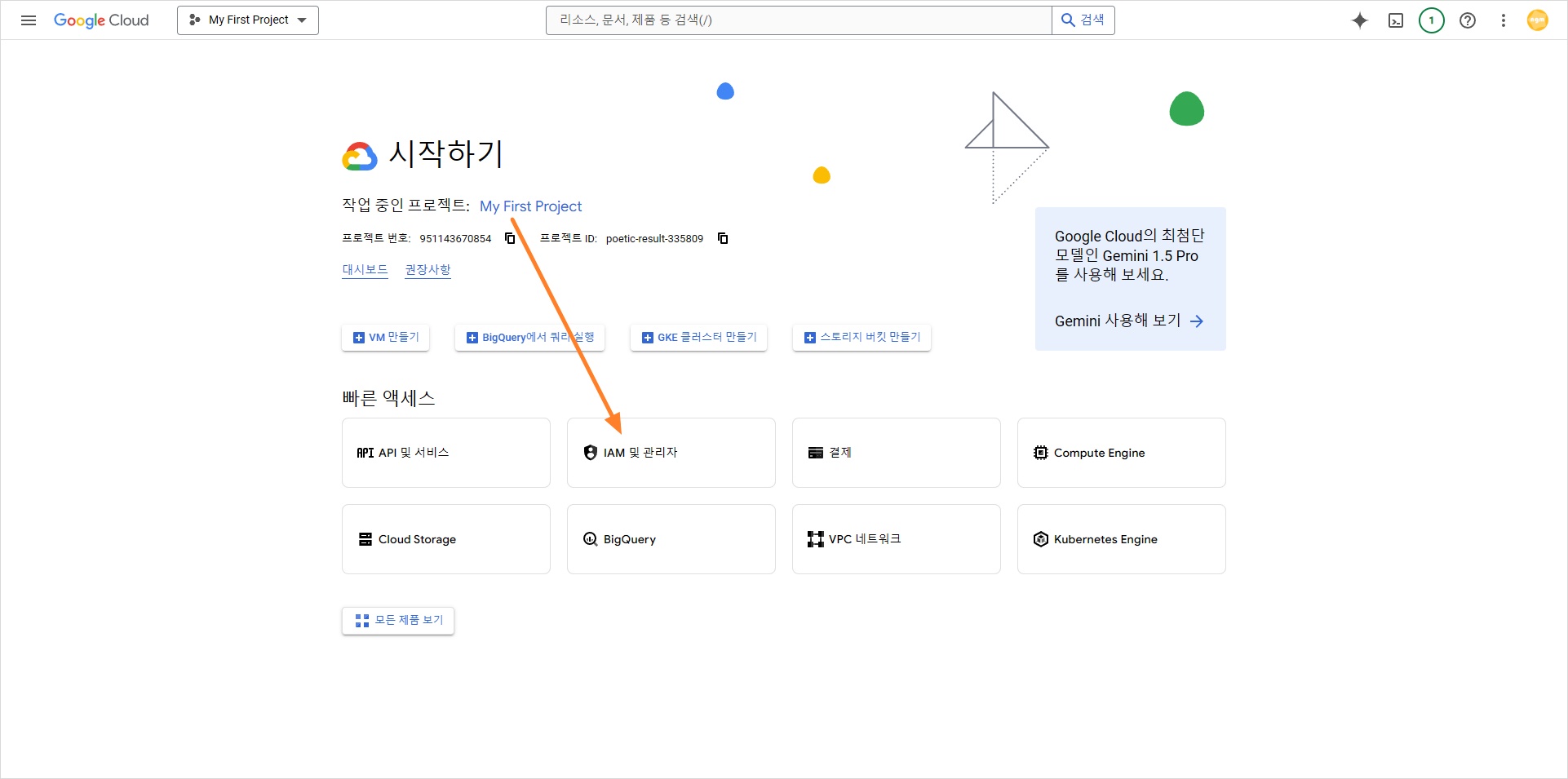This screenshot has height=779, width=1568.
Task: Click the chip icon of Compute Engine
Action: 1041,453
